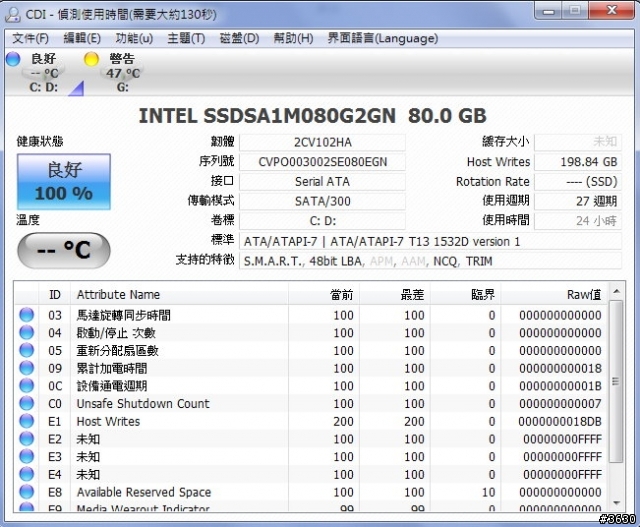Open the 功能(u) menu

coord(134,38)
